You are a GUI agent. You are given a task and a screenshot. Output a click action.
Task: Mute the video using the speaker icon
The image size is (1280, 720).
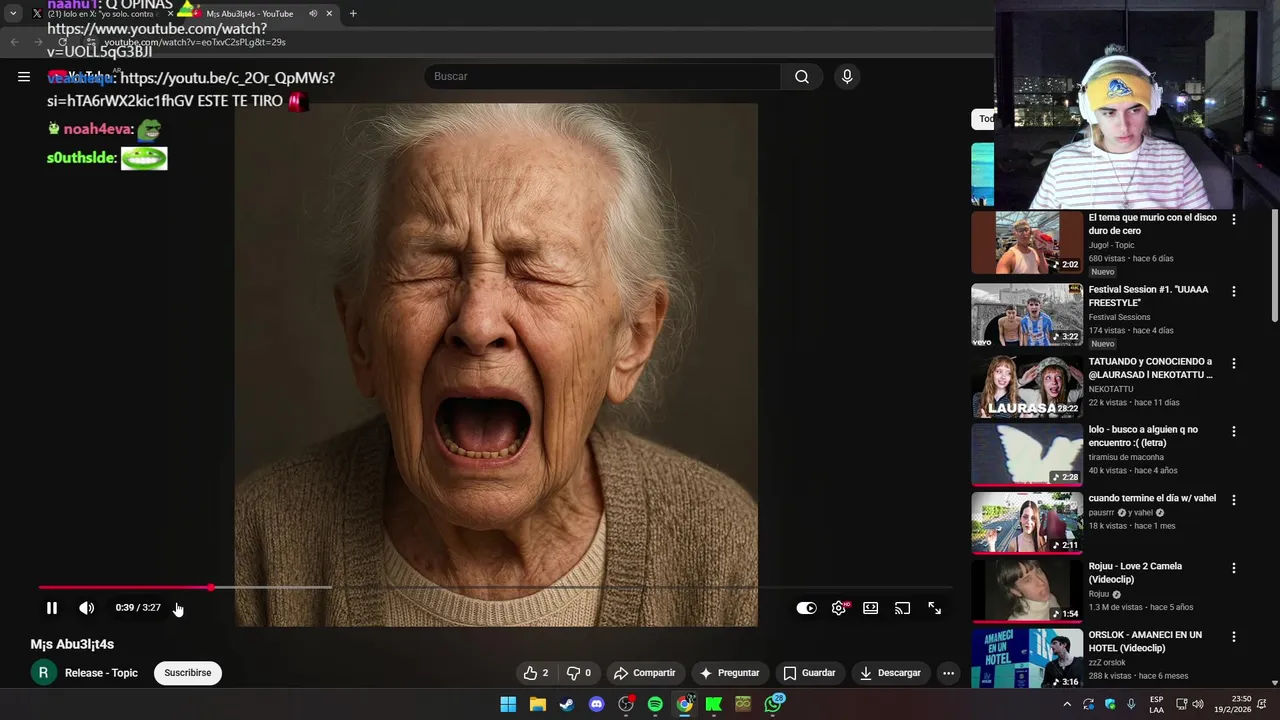87,608
